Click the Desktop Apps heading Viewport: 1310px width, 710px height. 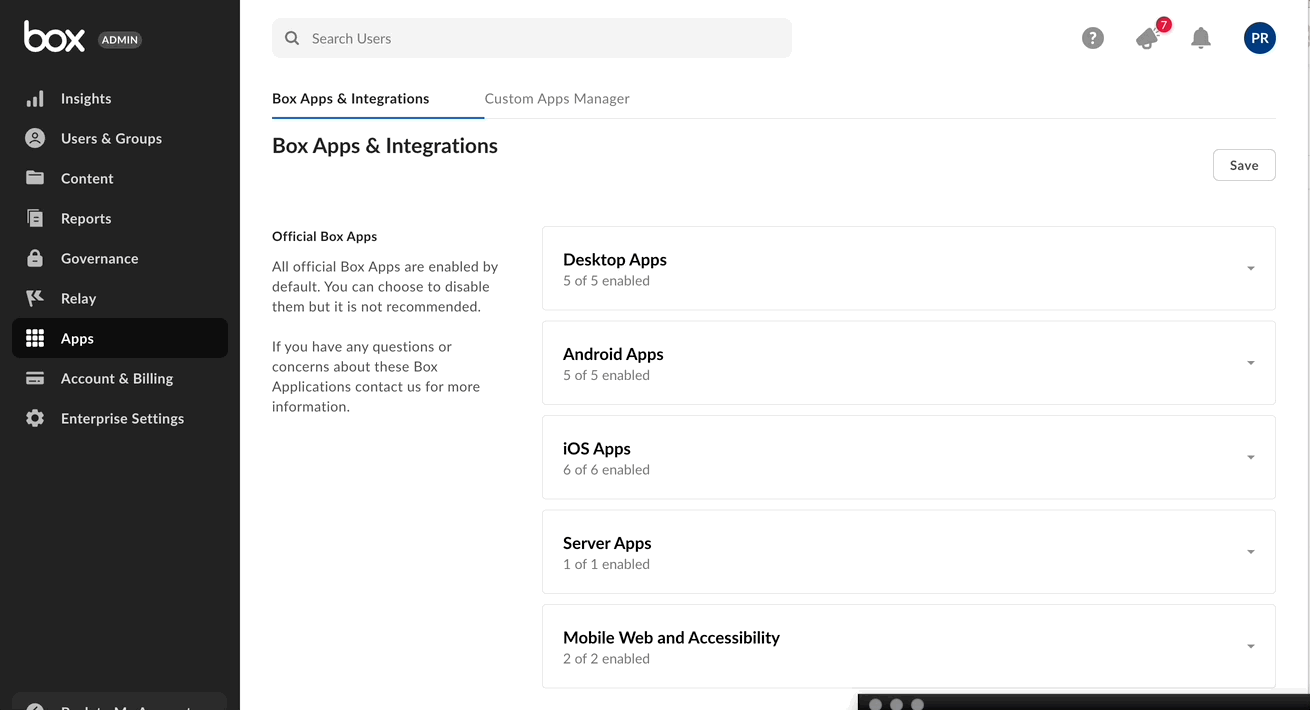click(x=615, y=260)
